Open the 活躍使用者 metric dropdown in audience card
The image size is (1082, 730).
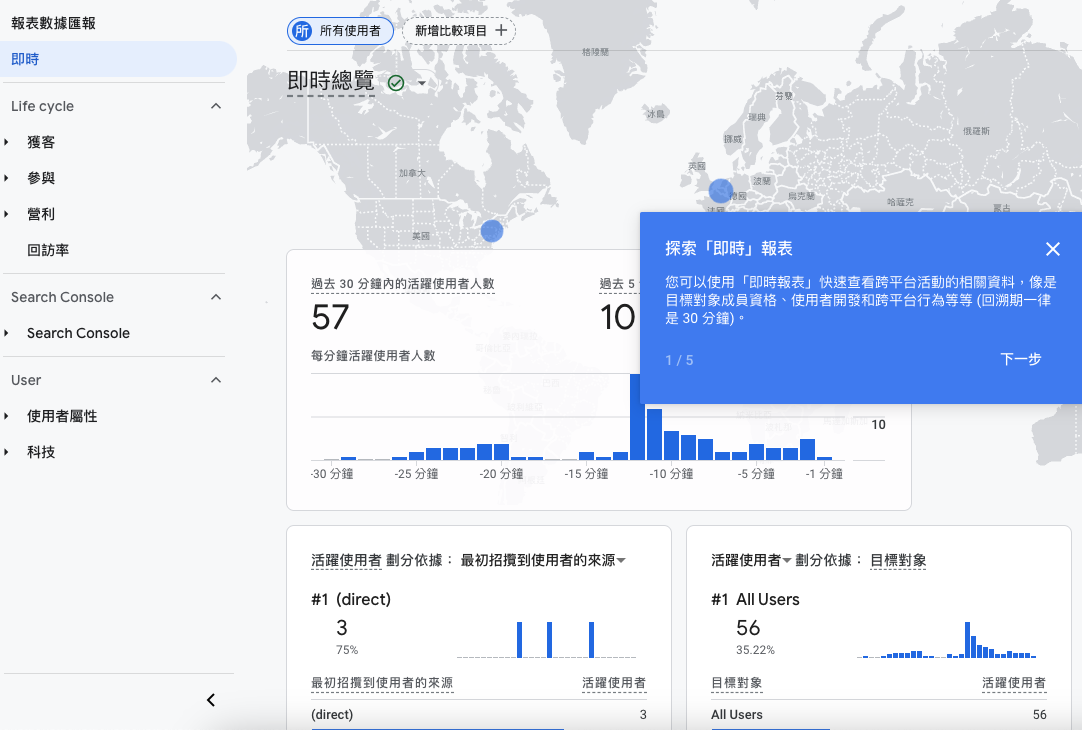(786, 561)
